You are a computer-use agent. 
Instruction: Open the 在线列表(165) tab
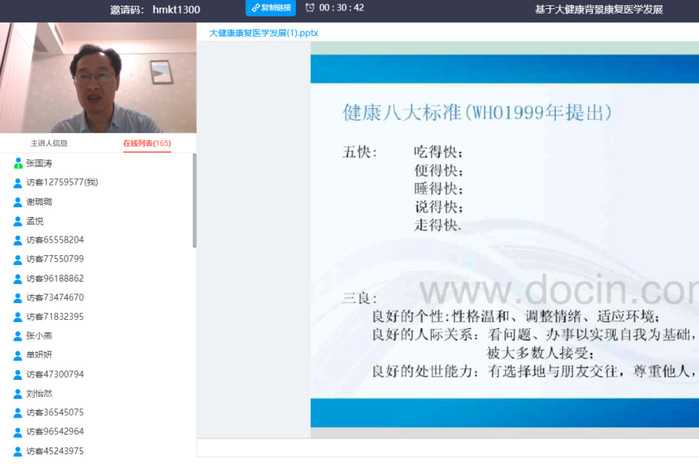[146, 144]
